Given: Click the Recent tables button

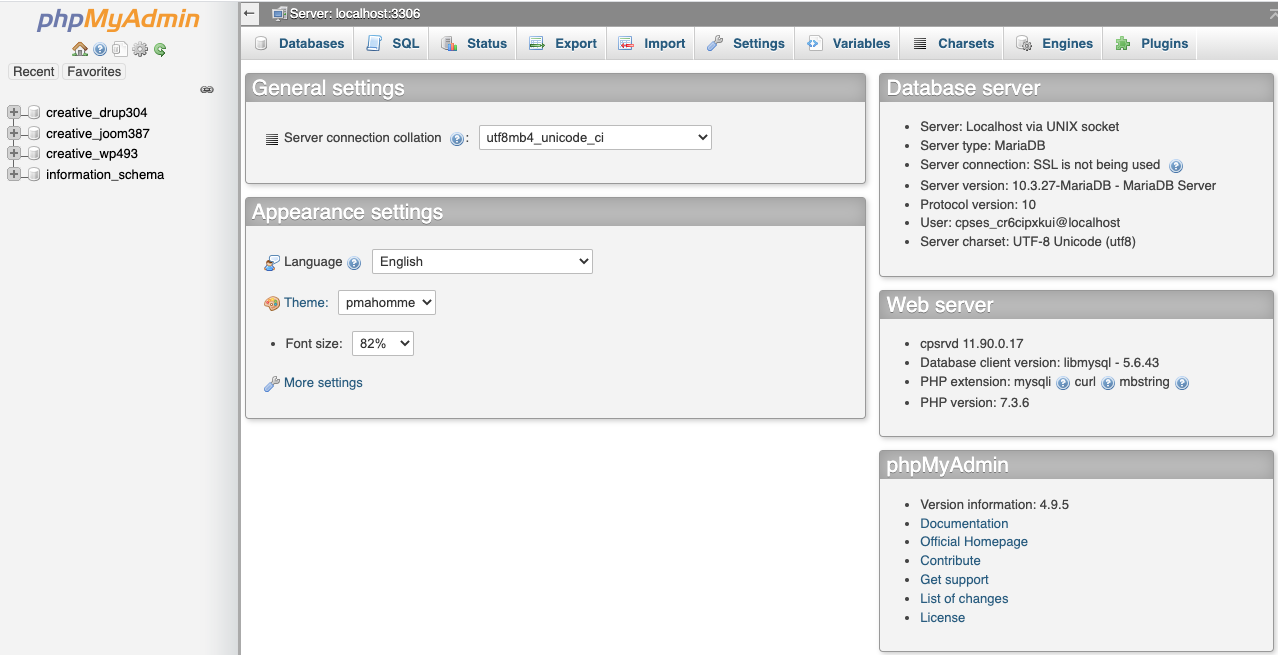Looking at the screenshot, I should pyautogui.click(x=34, y=72).
